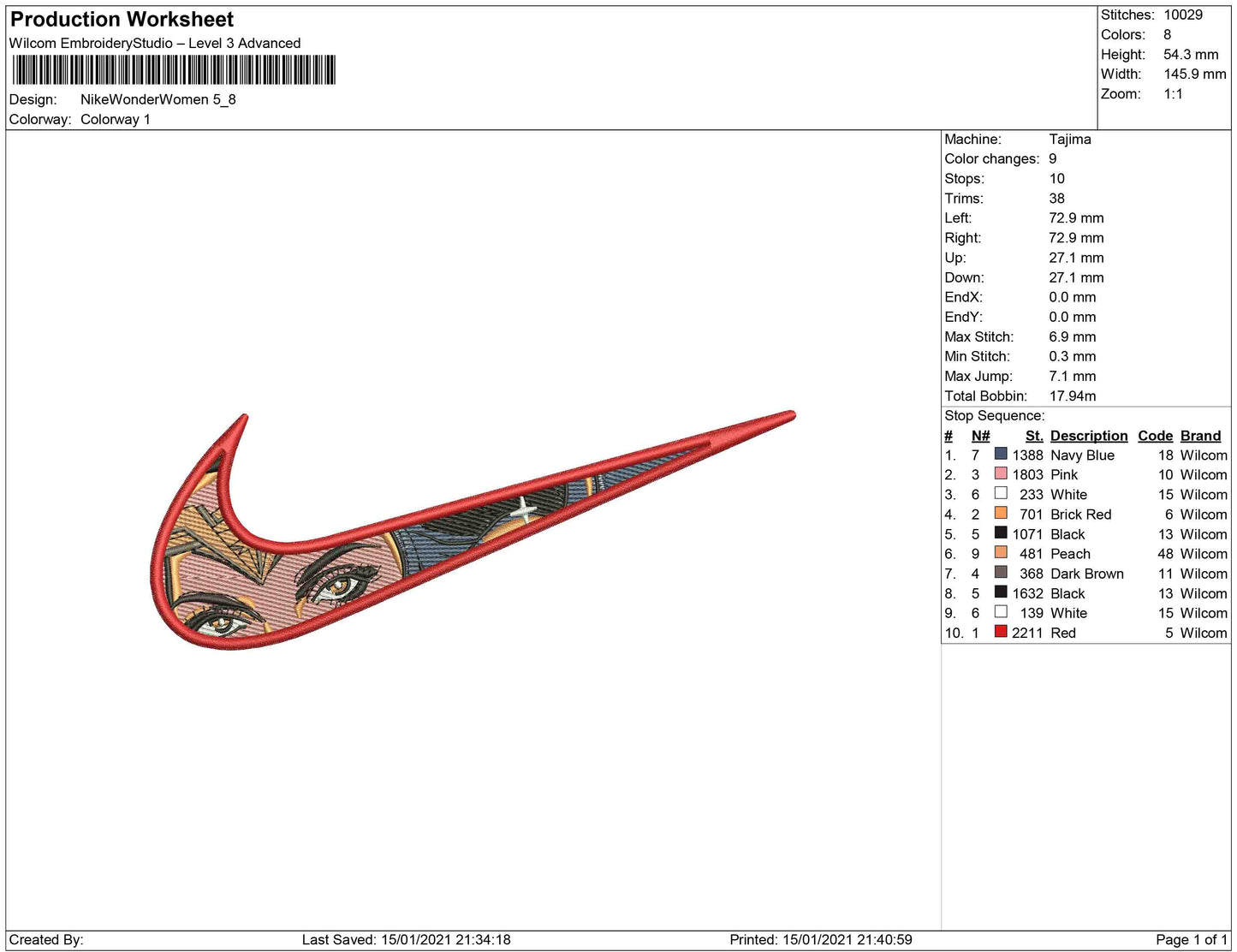The height and width of the screenshot is (952, 1237).
Task: Pick the Peach thread swatch
Action: click(x=1000, y=552)
